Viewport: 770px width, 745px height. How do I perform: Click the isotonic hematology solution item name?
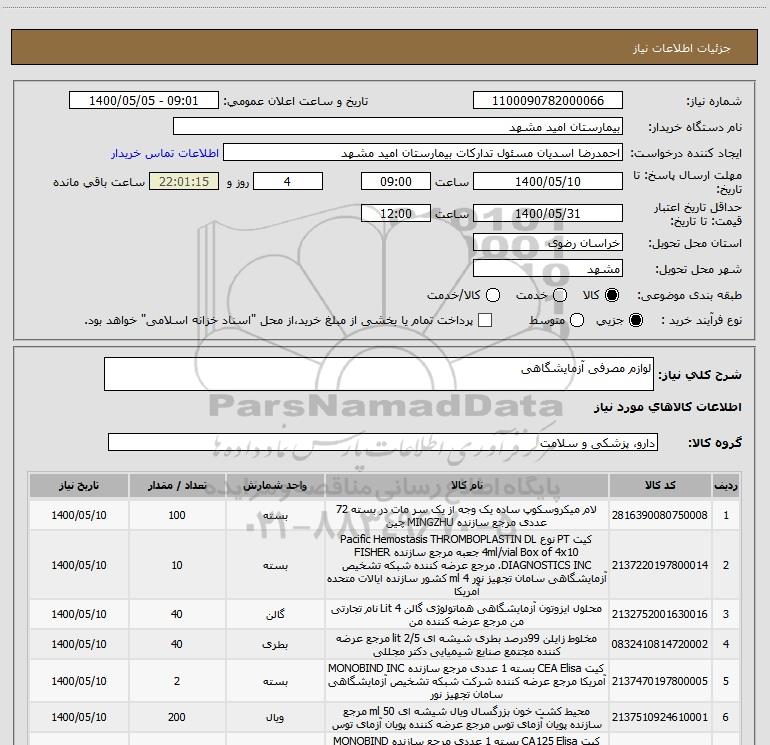[467, 615]
